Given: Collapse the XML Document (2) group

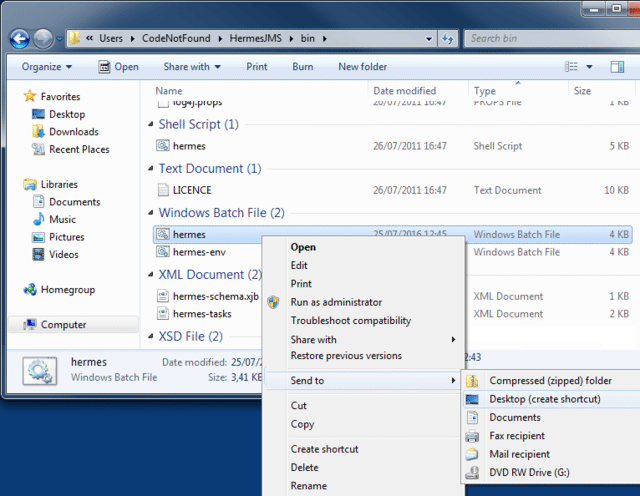Looking at the screenshot, I should pos(151,274).
